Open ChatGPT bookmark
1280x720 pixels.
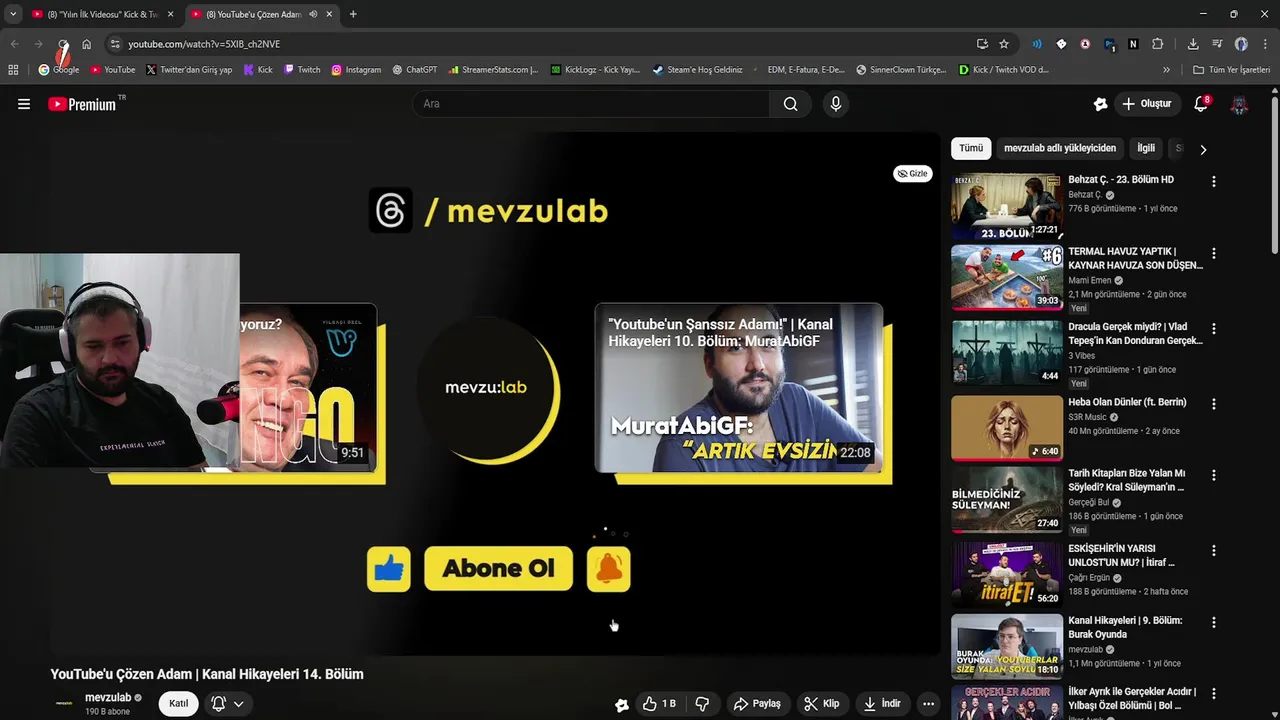pos(415,70)
